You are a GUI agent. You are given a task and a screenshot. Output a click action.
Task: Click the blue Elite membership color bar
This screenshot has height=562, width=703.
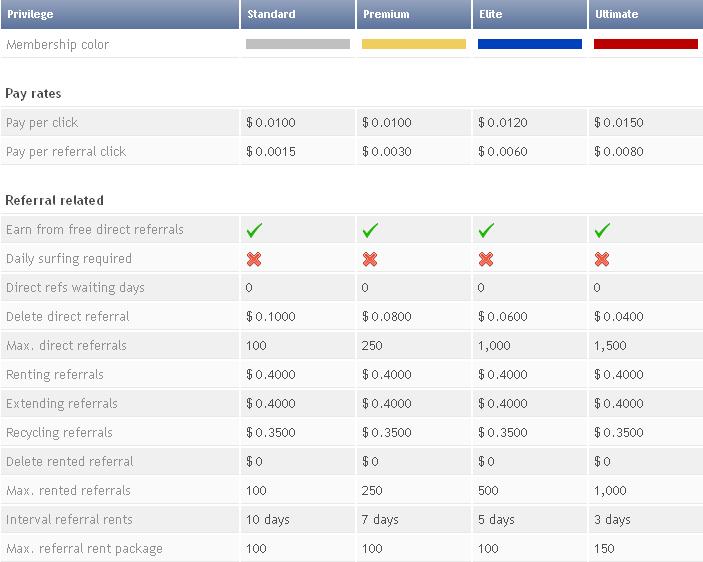530,44
